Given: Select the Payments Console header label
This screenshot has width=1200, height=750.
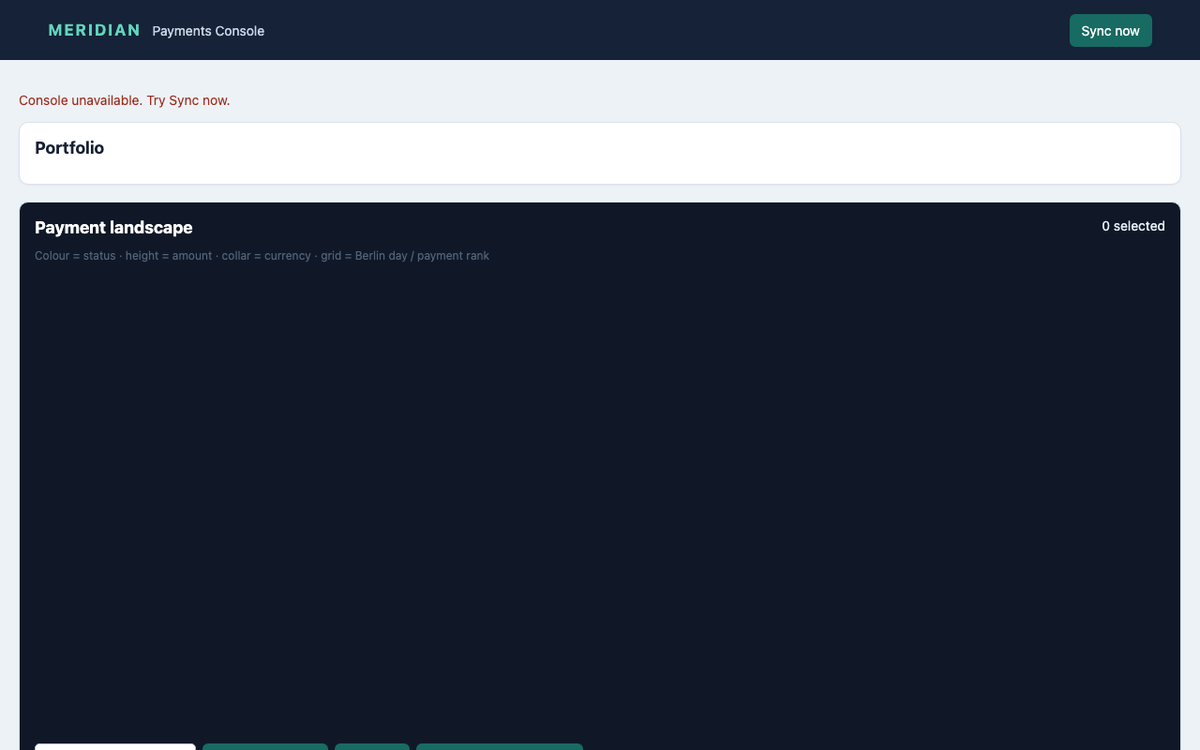Looking at the screenshot, I should (208, 31).
